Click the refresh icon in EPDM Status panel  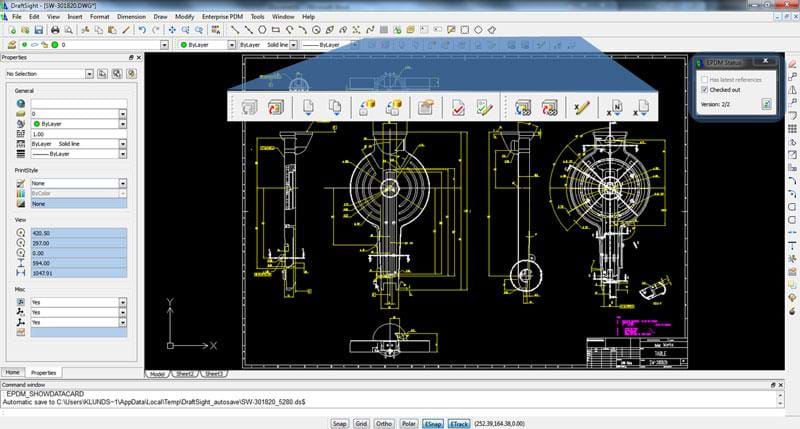pos(766,103)
